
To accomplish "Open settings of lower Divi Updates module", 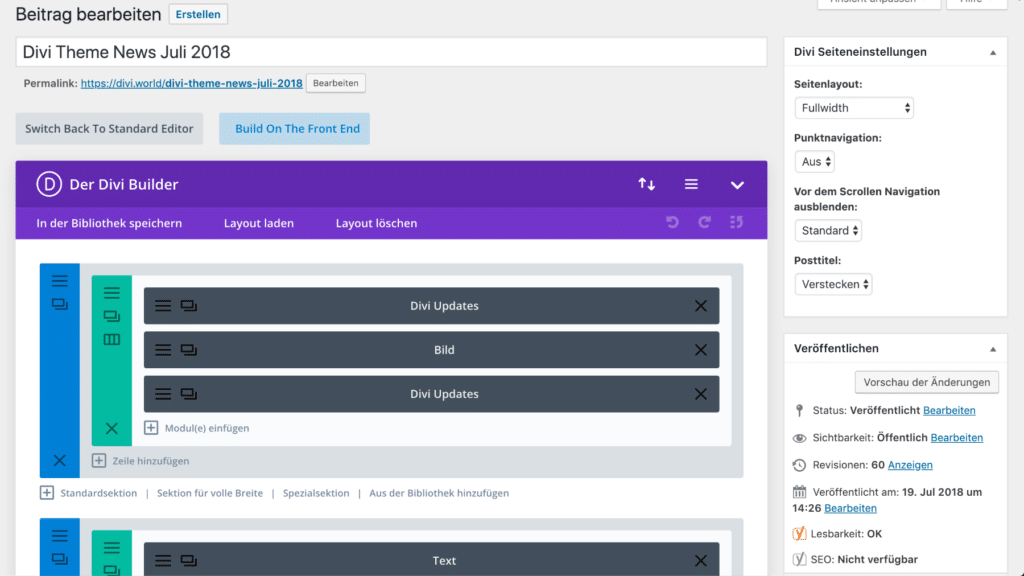I will coord(163,394).
